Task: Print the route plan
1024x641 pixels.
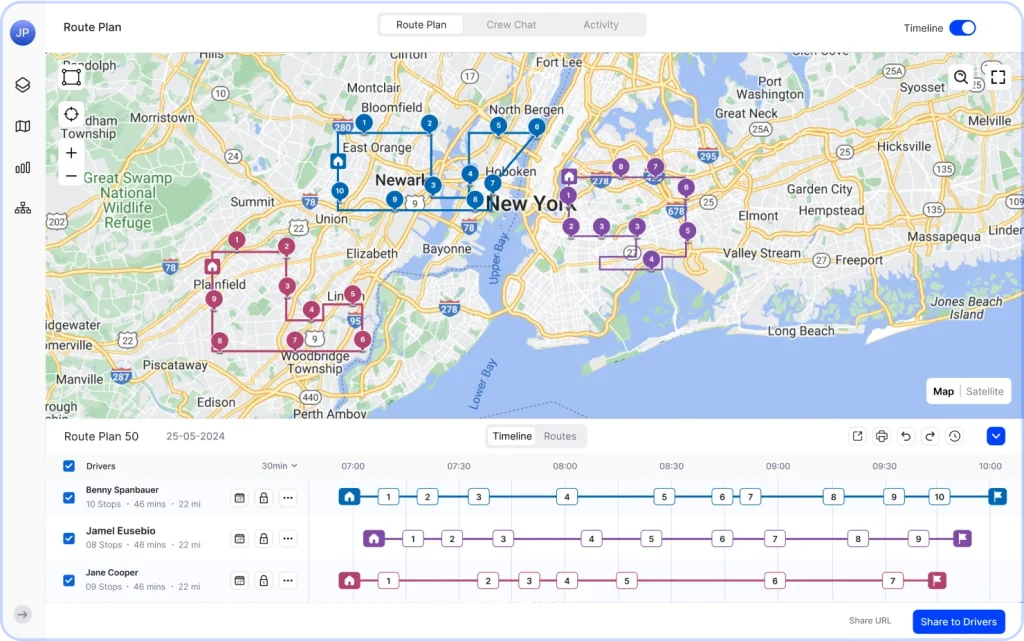Action: (x=882, y=436)
